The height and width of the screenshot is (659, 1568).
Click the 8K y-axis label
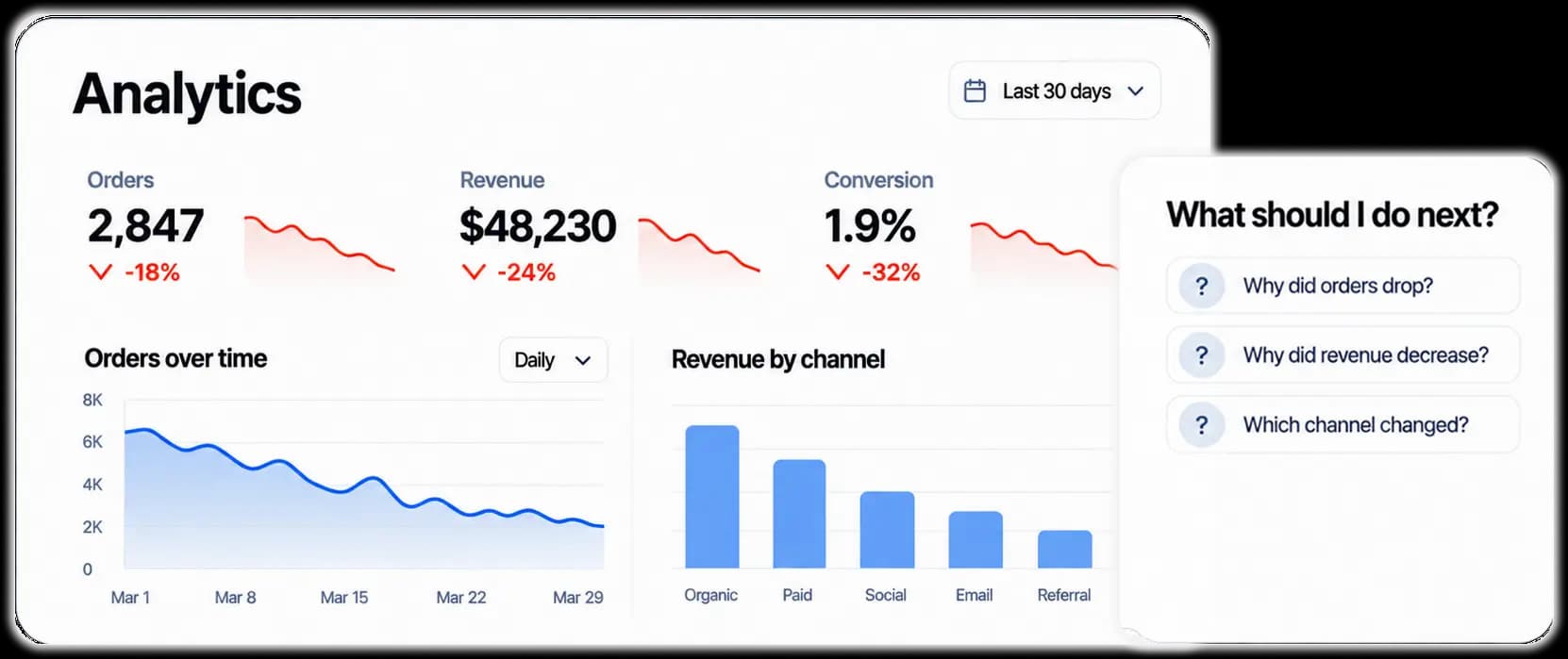pyautogui.click(x=92, y=400)
